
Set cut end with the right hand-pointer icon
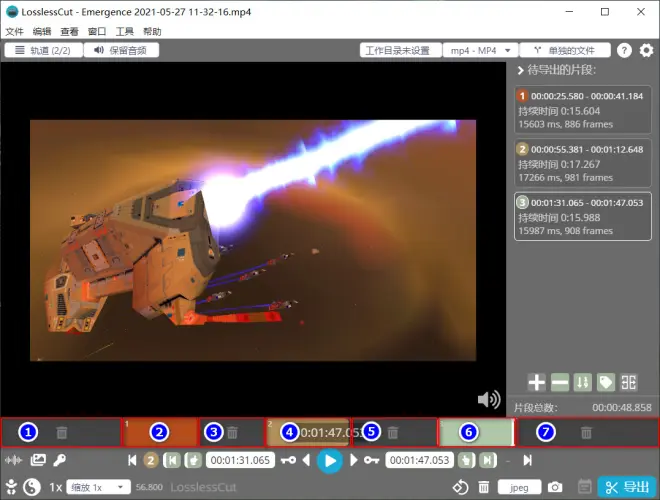[x=466, y=460]
